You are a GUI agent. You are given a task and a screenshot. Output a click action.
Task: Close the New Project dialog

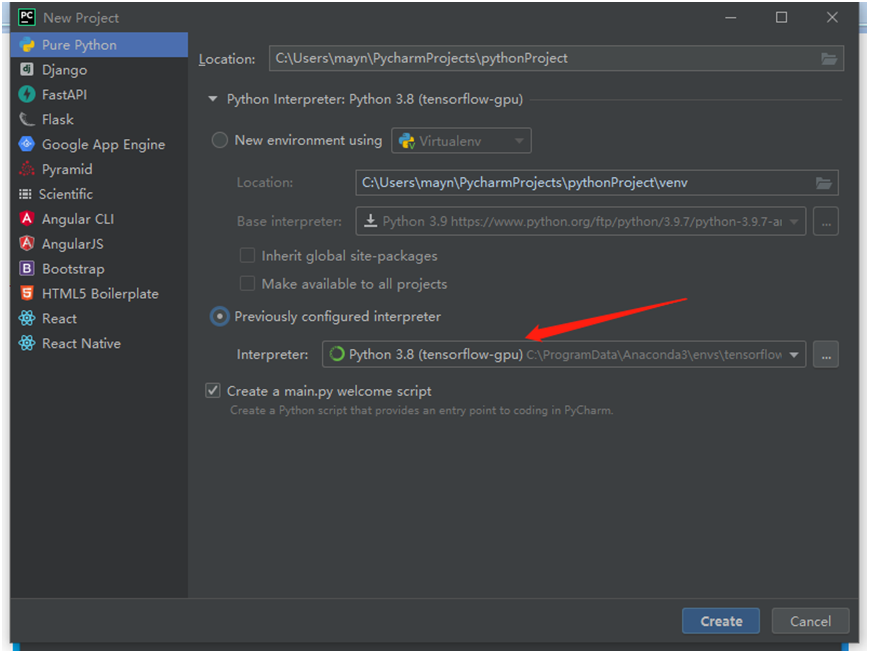(x=832, y=17)
